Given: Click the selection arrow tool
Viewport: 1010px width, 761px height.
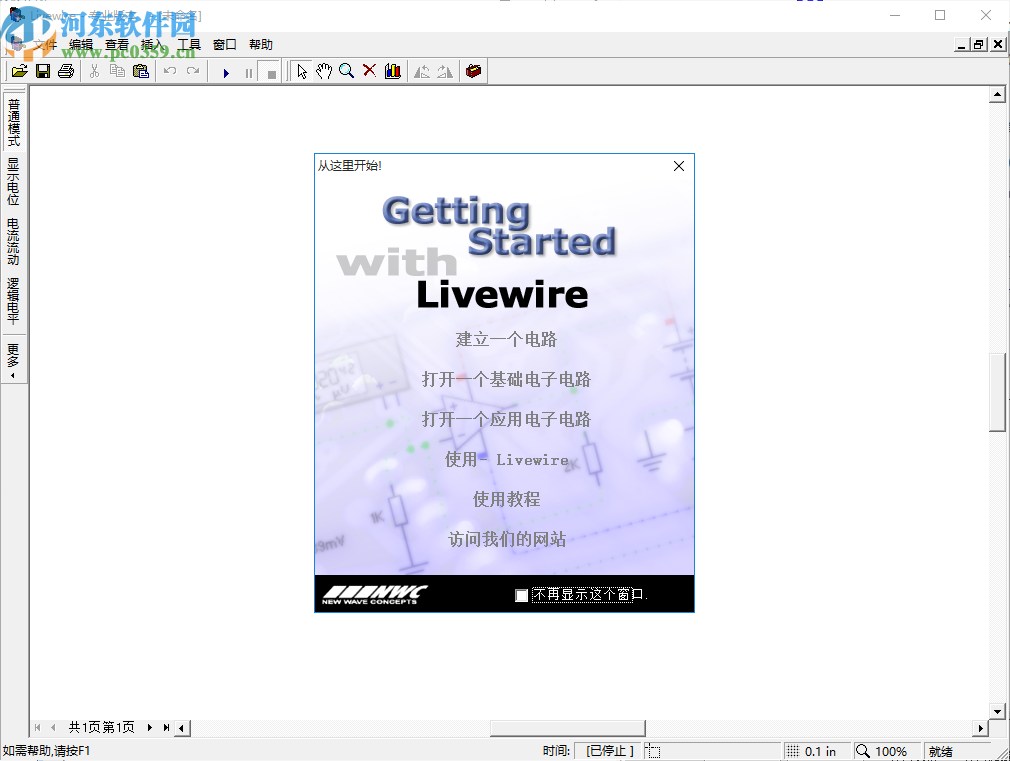Looking at the screenshot, I should pos(303,70).
